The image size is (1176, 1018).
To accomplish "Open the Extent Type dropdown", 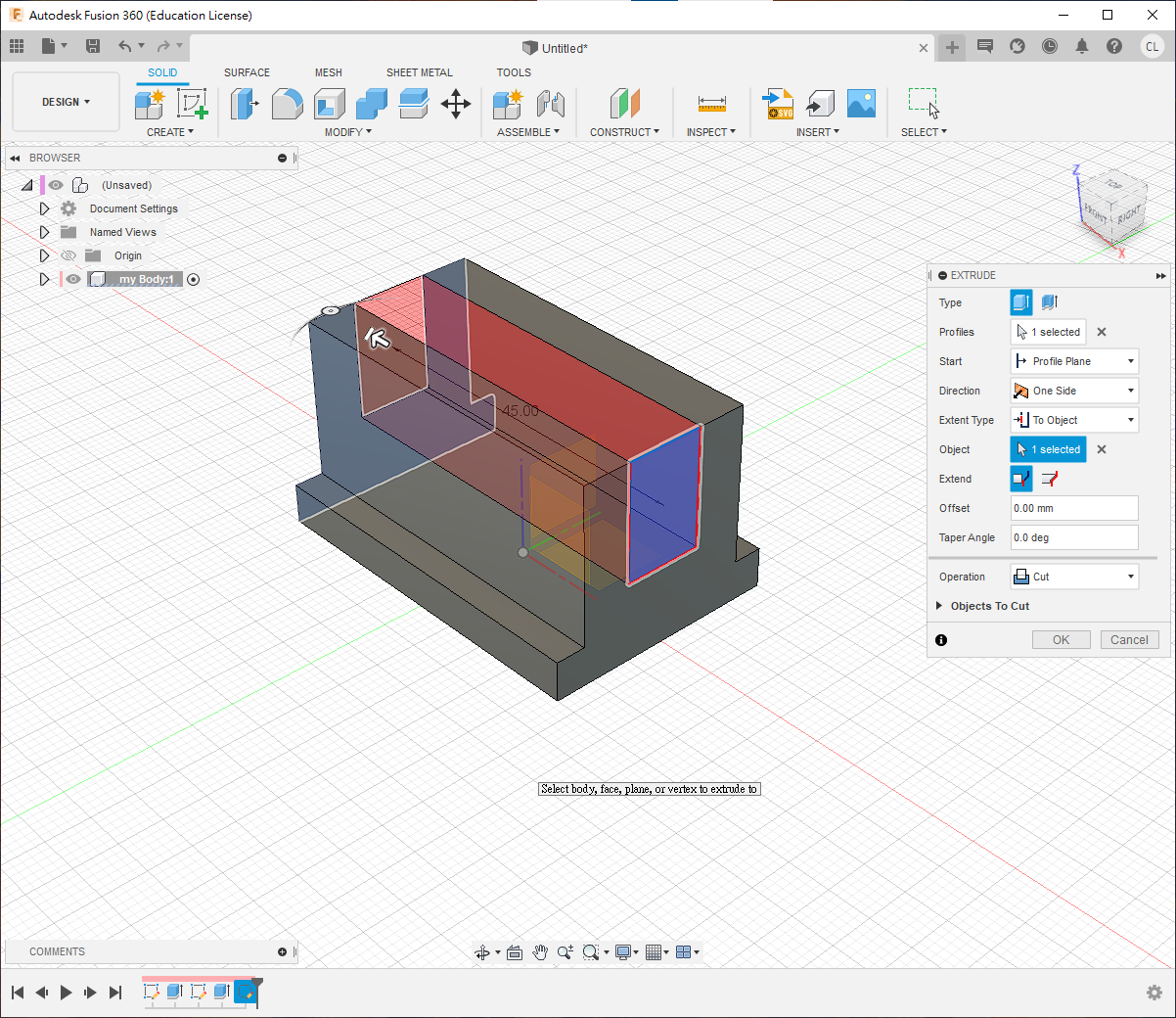I will pyautogui.click(x=1074, y=420).
